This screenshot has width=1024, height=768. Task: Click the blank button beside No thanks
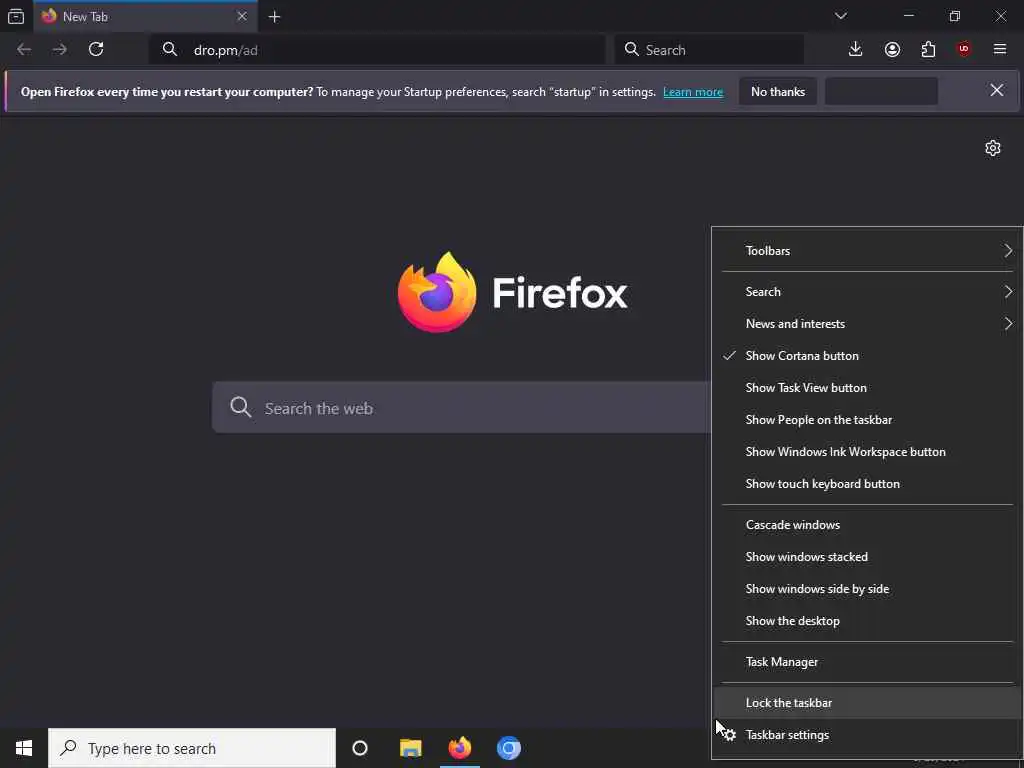pos(882,91)
